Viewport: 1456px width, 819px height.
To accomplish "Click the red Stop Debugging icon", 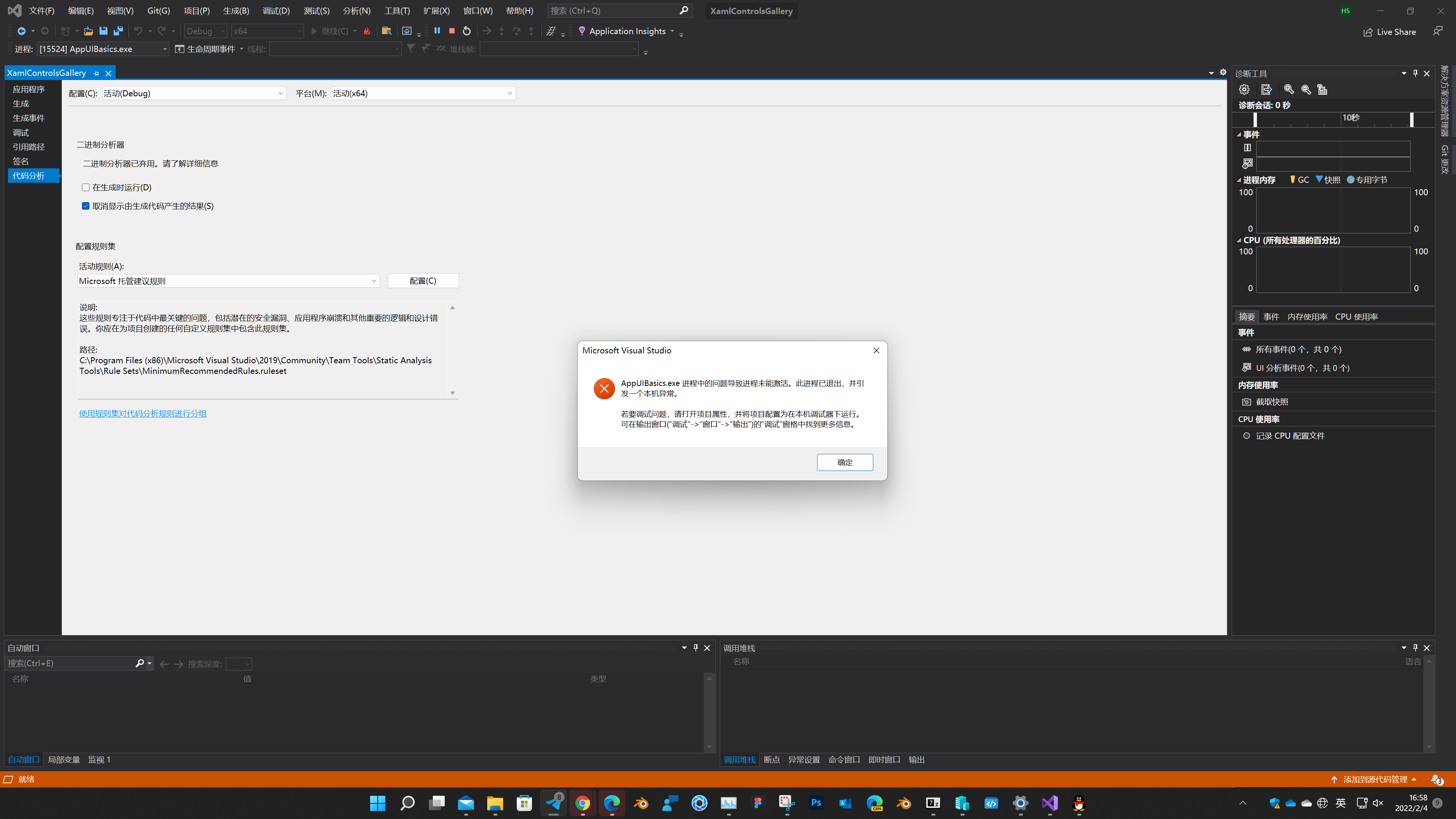I will (452, 30).
